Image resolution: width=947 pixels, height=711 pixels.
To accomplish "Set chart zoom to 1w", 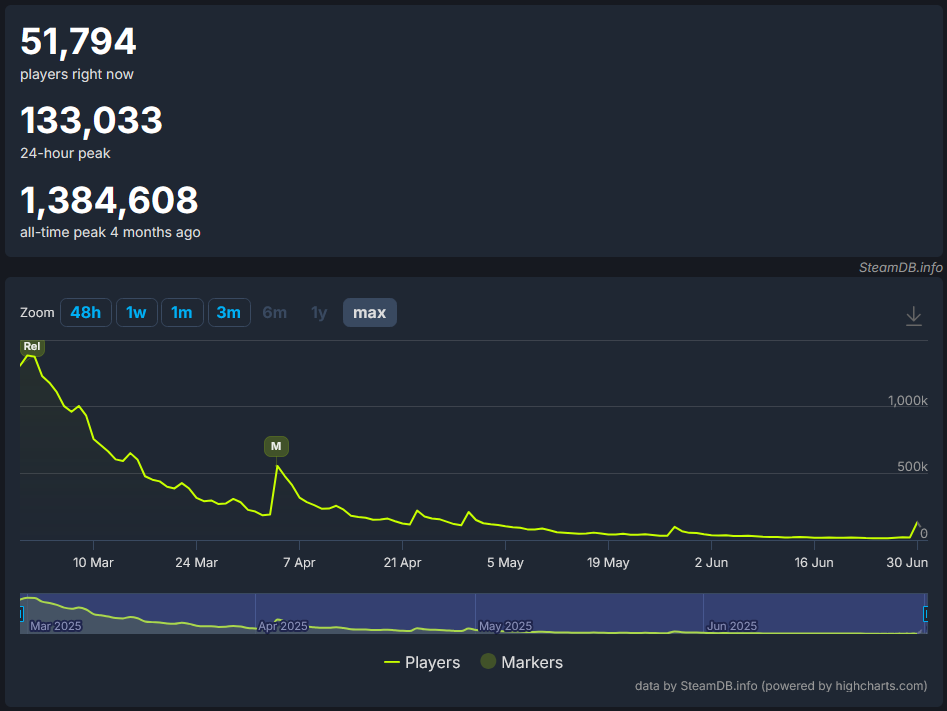I will (x=136, y=312).
